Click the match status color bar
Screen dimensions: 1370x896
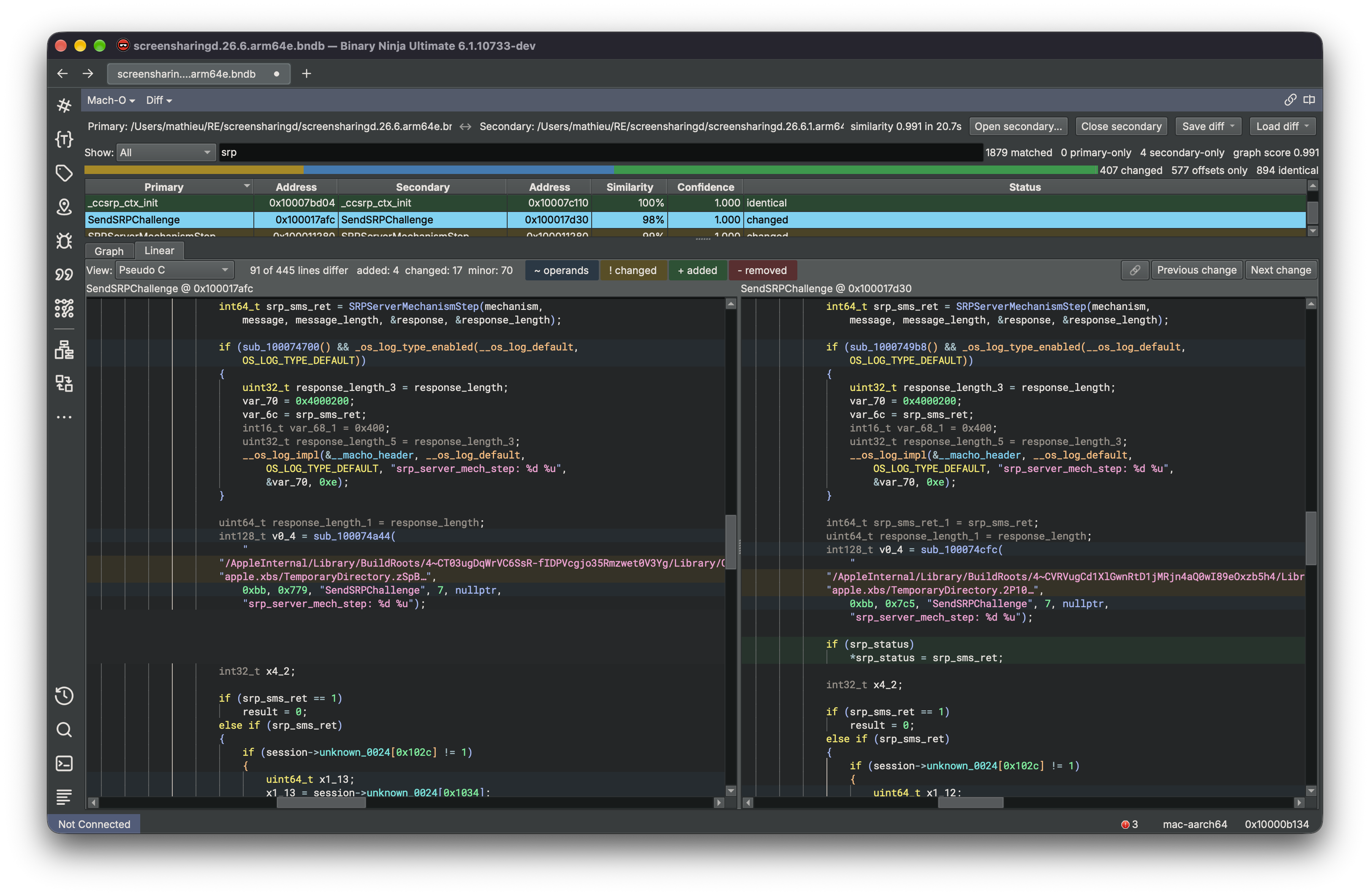coord(590,170)
